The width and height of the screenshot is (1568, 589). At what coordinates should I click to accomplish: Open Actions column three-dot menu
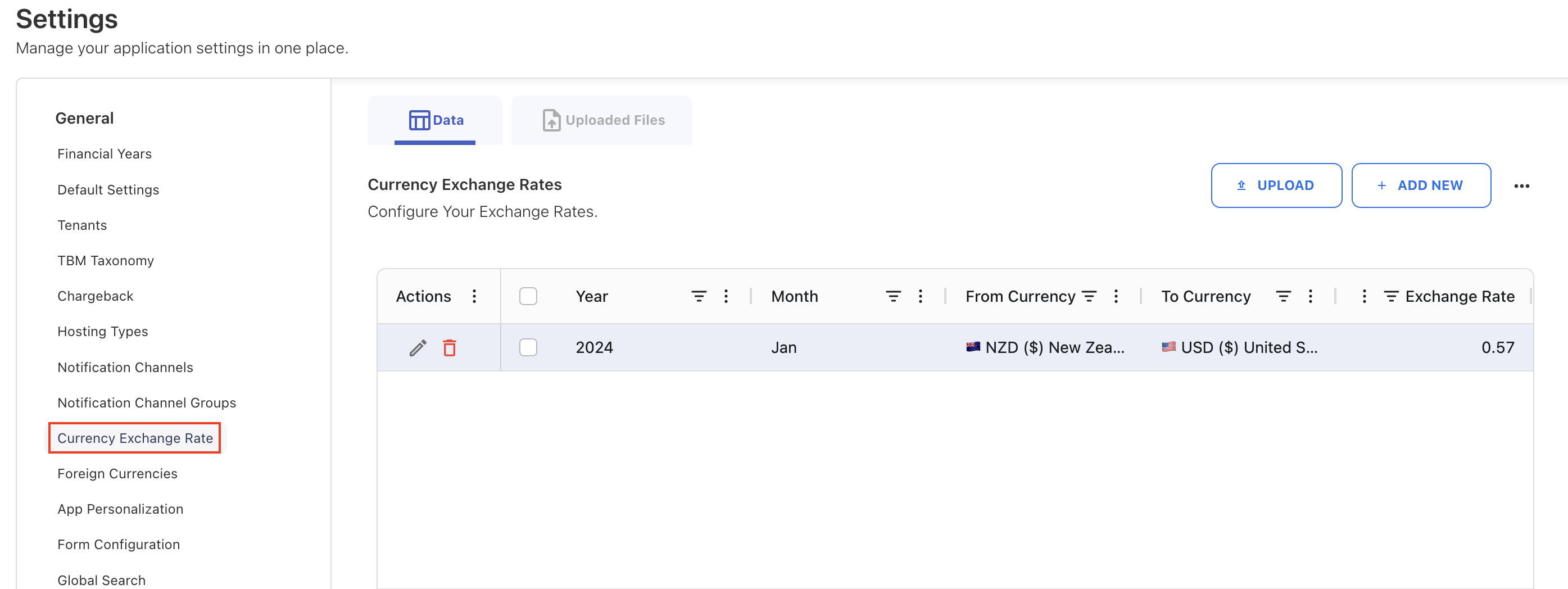tap(474, 296)
